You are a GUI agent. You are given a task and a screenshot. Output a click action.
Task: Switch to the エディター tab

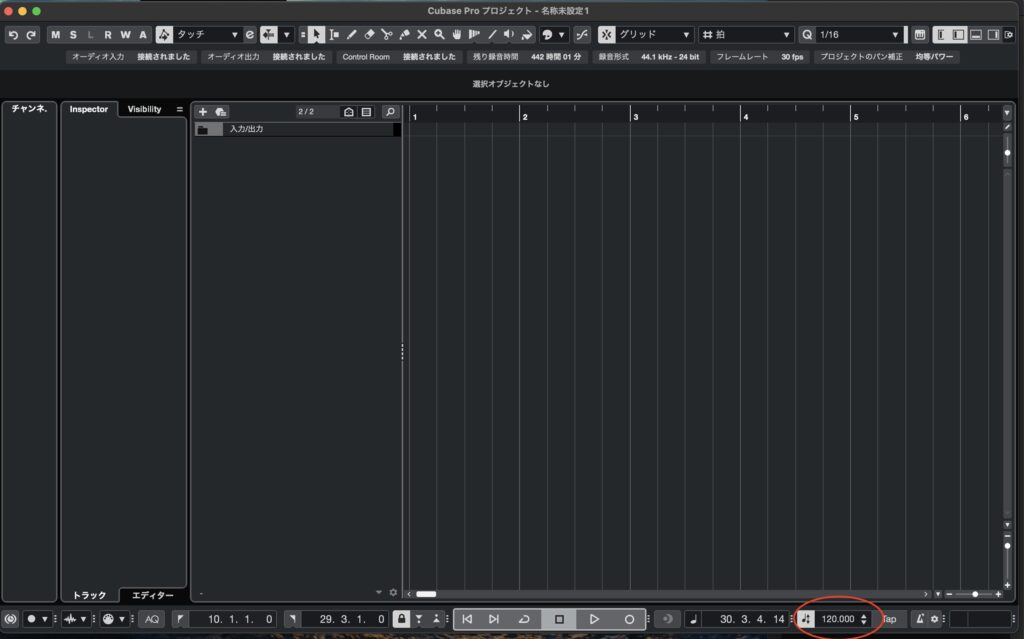click(152, 595)
